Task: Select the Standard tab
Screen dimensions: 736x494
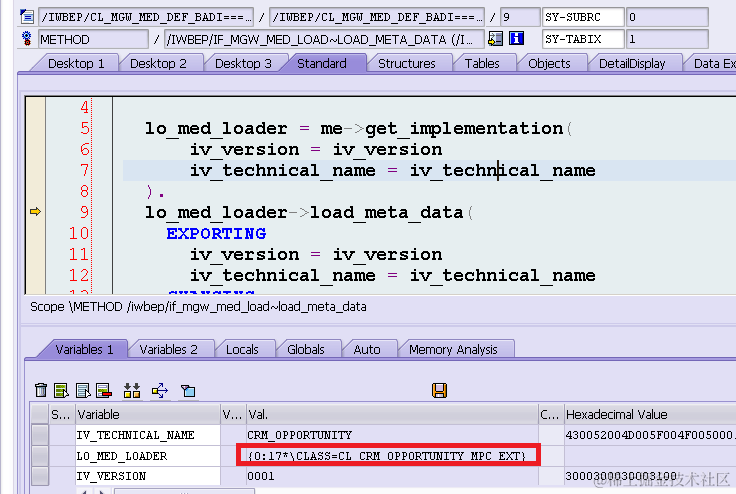Action: point(322,63)
